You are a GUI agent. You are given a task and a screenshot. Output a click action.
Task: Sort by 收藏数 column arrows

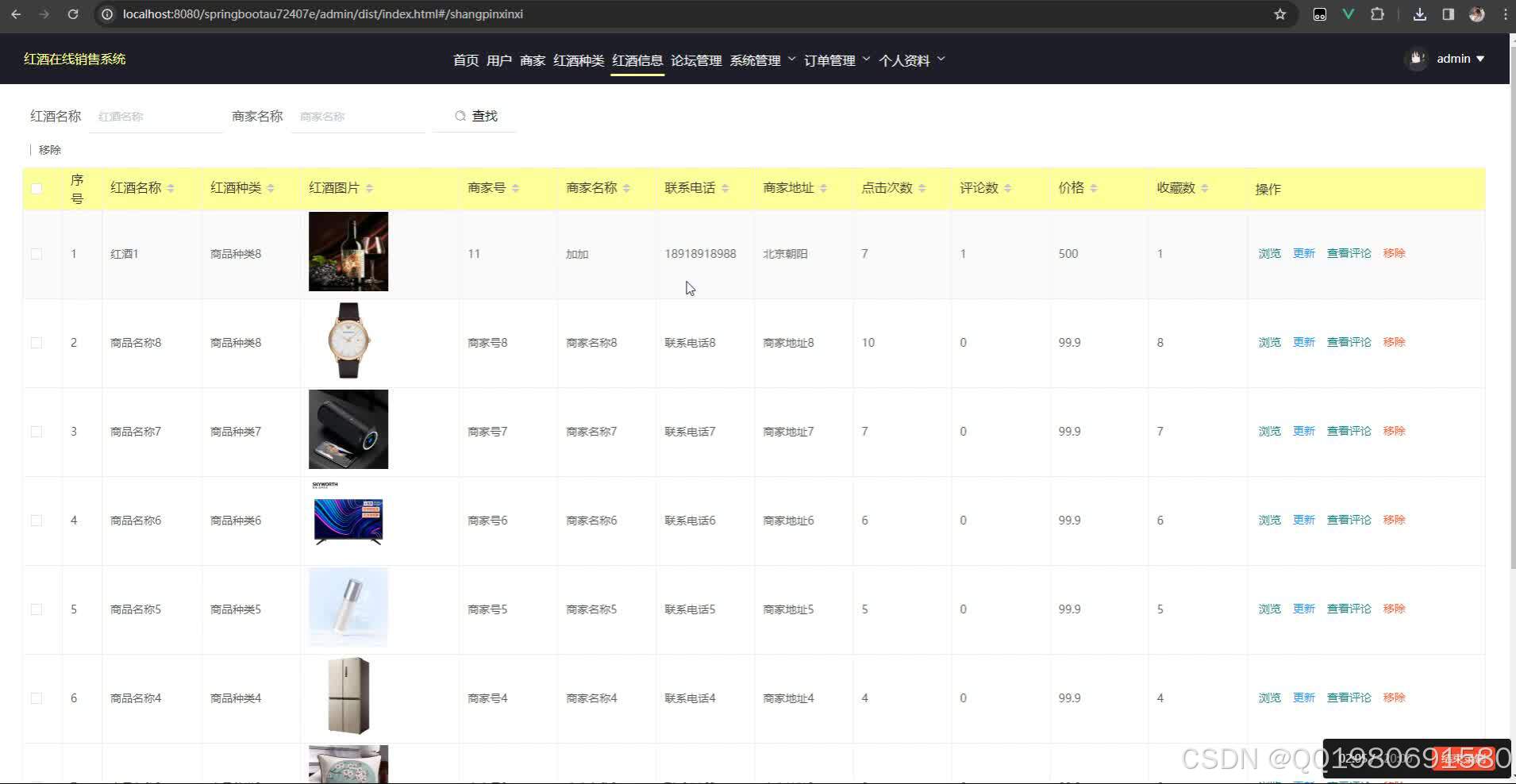(1205, 188)
